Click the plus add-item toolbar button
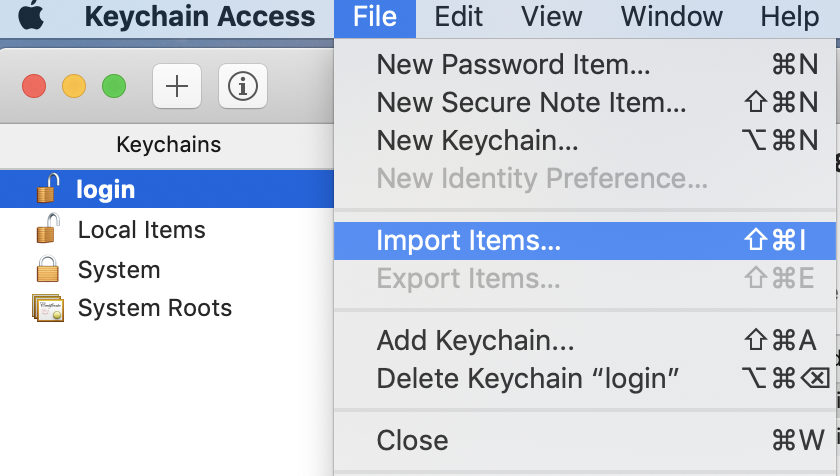Image resolution: width=840 pixels, height=476 pixels. pyautogui.click(x=177, y=86)
